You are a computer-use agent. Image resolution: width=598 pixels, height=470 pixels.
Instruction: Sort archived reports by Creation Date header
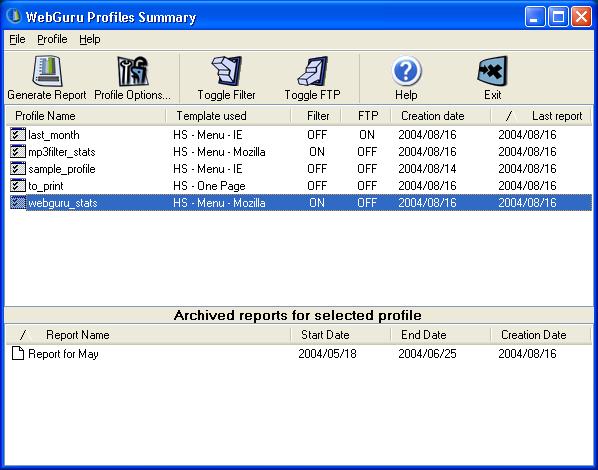click(541, 335)
